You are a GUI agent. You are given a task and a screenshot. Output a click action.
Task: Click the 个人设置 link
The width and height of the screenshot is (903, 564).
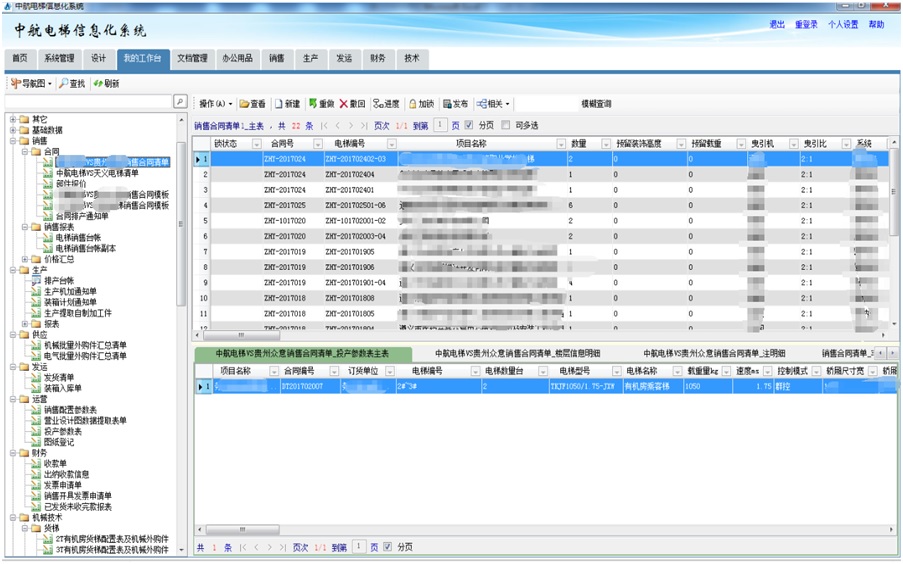pos(842,25)
